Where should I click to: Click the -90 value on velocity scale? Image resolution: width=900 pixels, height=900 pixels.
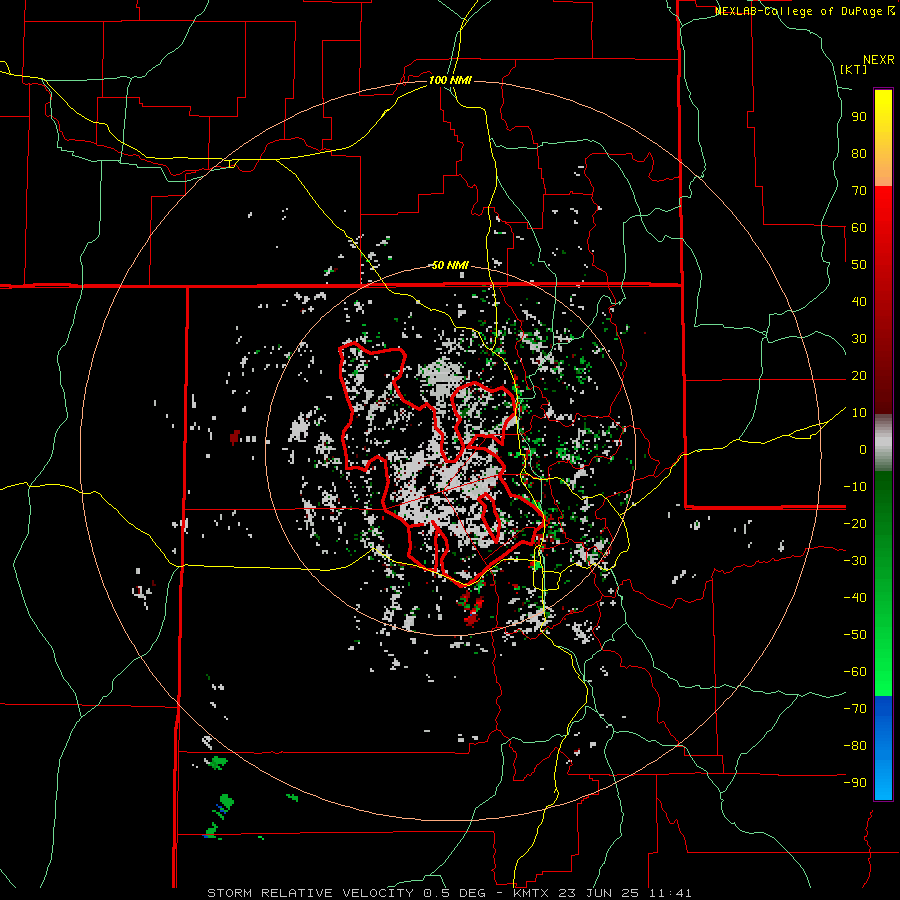[x=855, y=783]
